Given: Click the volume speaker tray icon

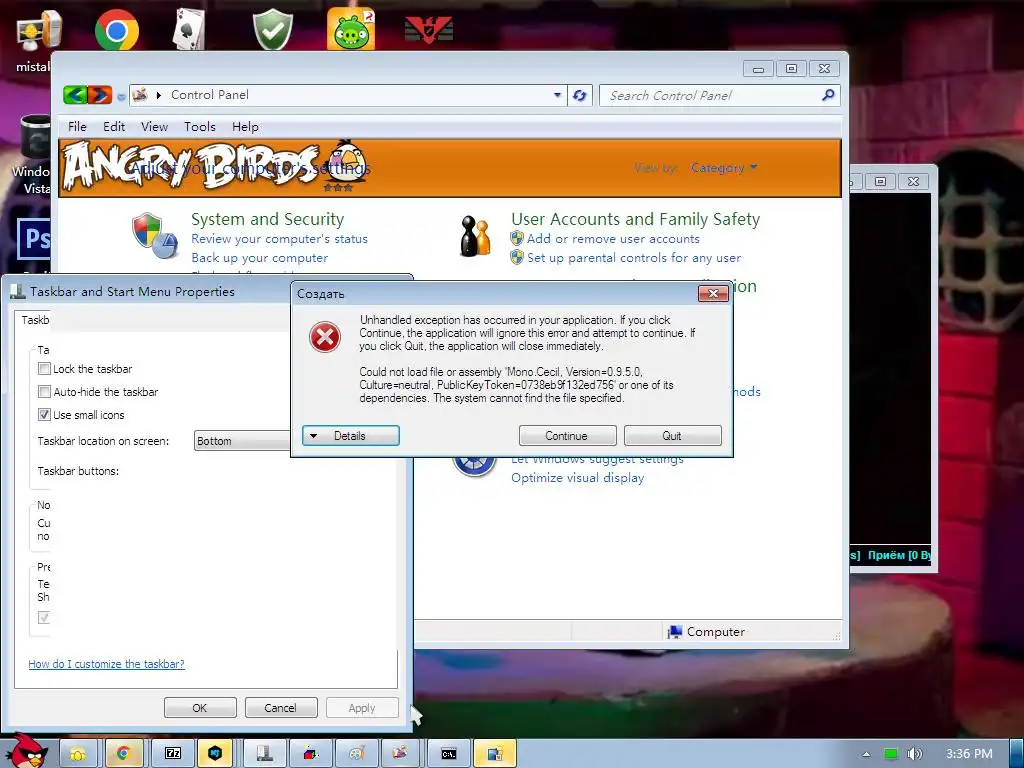Looking at the screenshot, I should [x=914, y=754].
